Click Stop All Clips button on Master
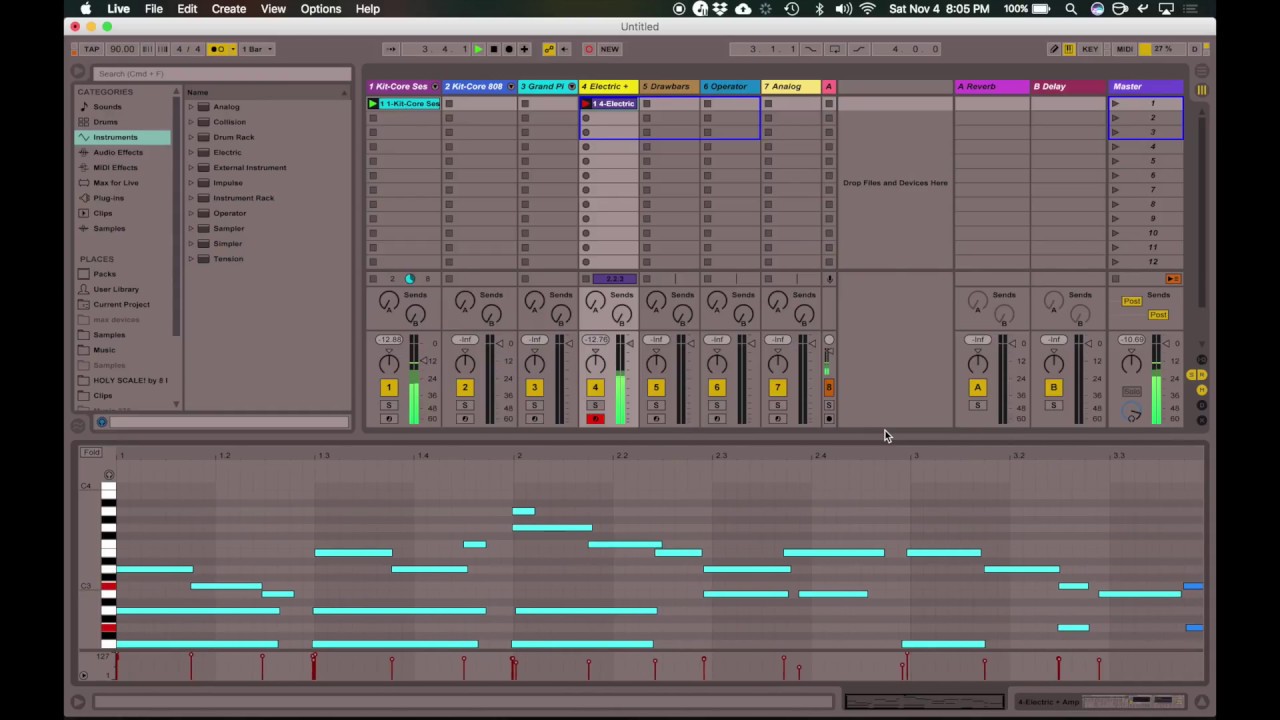The height and width of the screenshot is (720, 1280). (1116, 279)
